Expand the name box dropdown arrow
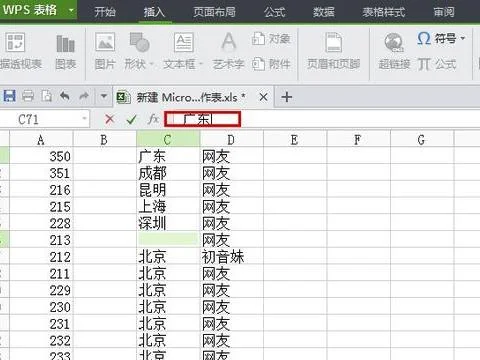The width and height of the screenshot is (480, 360). (84, 119)
